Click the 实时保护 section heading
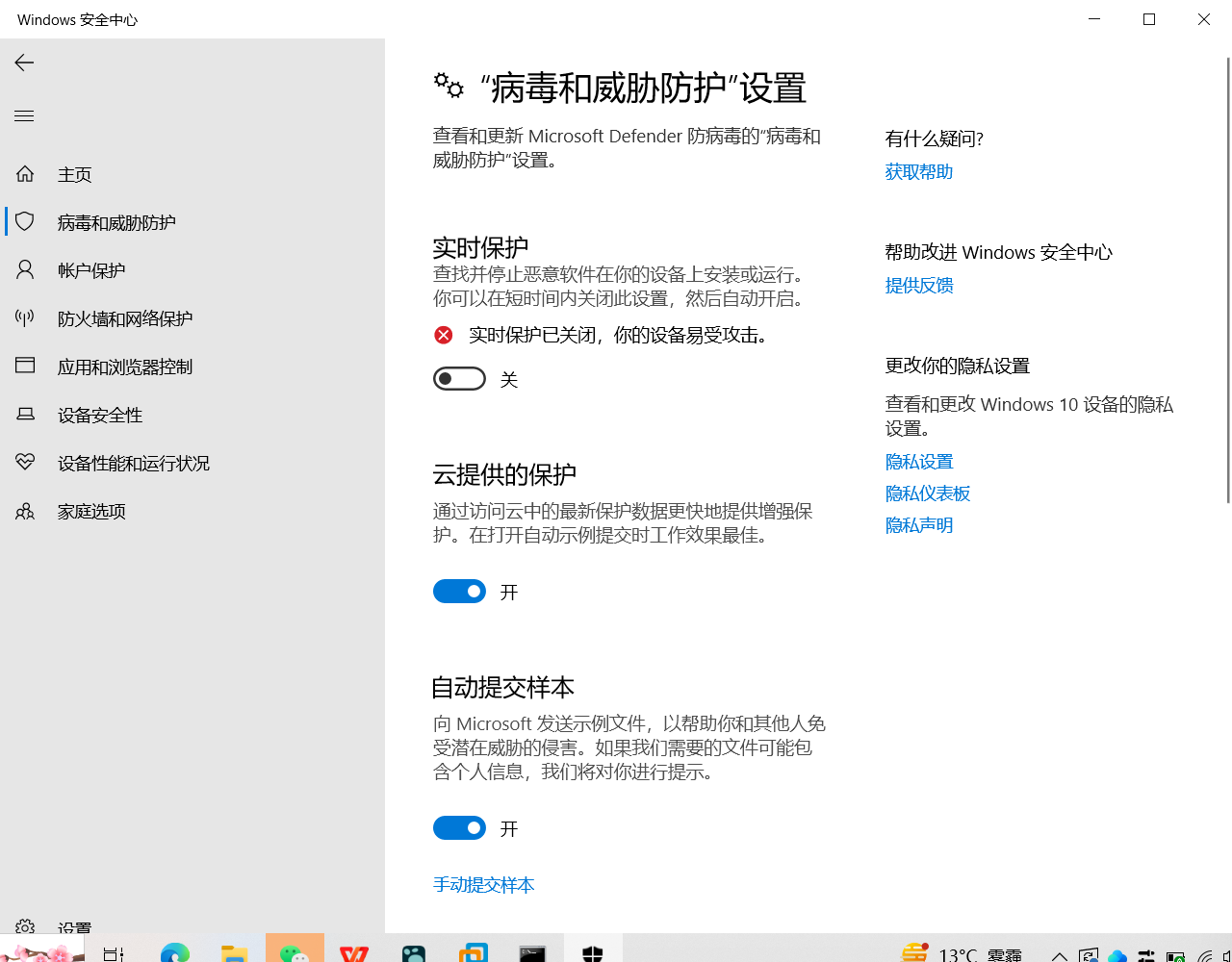The width and height of the screenshot is (1232, 962). click(x=480, y=247)
